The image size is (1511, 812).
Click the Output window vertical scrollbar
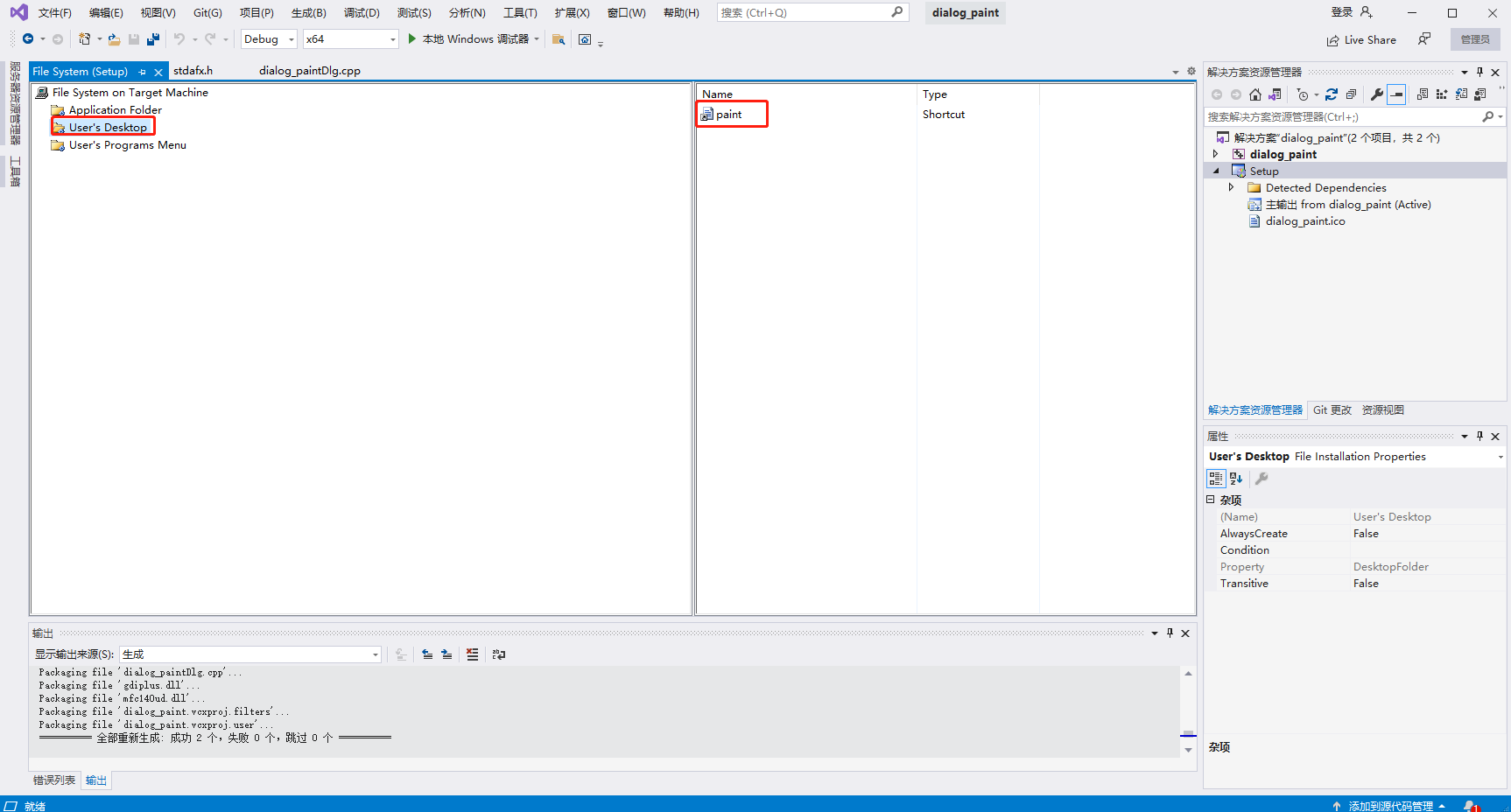pyautogui.click(x=1188, y=711)
